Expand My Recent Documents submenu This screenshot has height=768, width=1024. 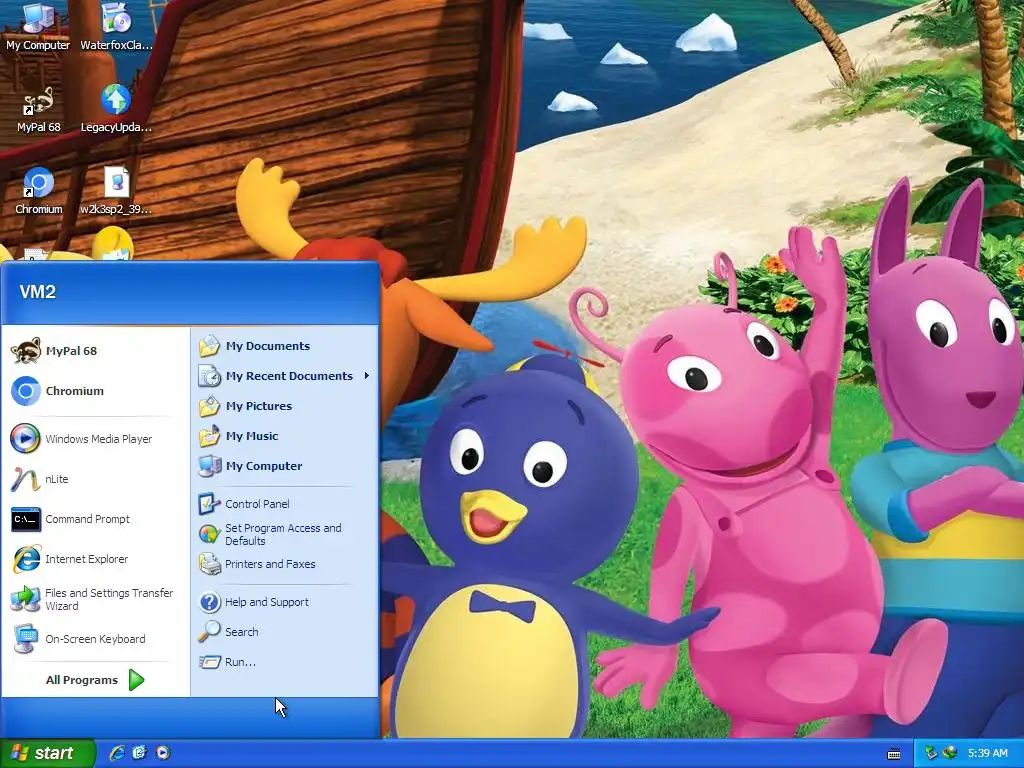pyautogui.click(x=284, y=376)
